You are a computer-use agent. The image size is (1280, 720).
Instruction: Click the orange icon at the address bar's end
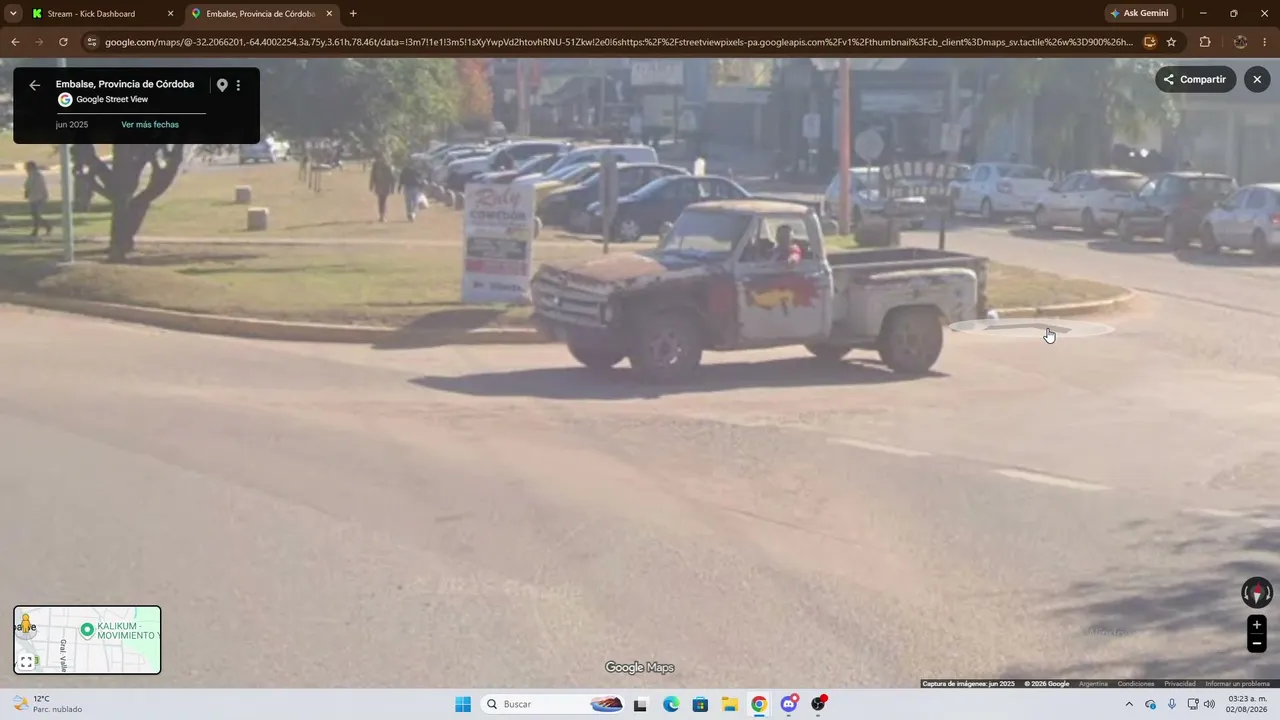(x=1150, y=42)
